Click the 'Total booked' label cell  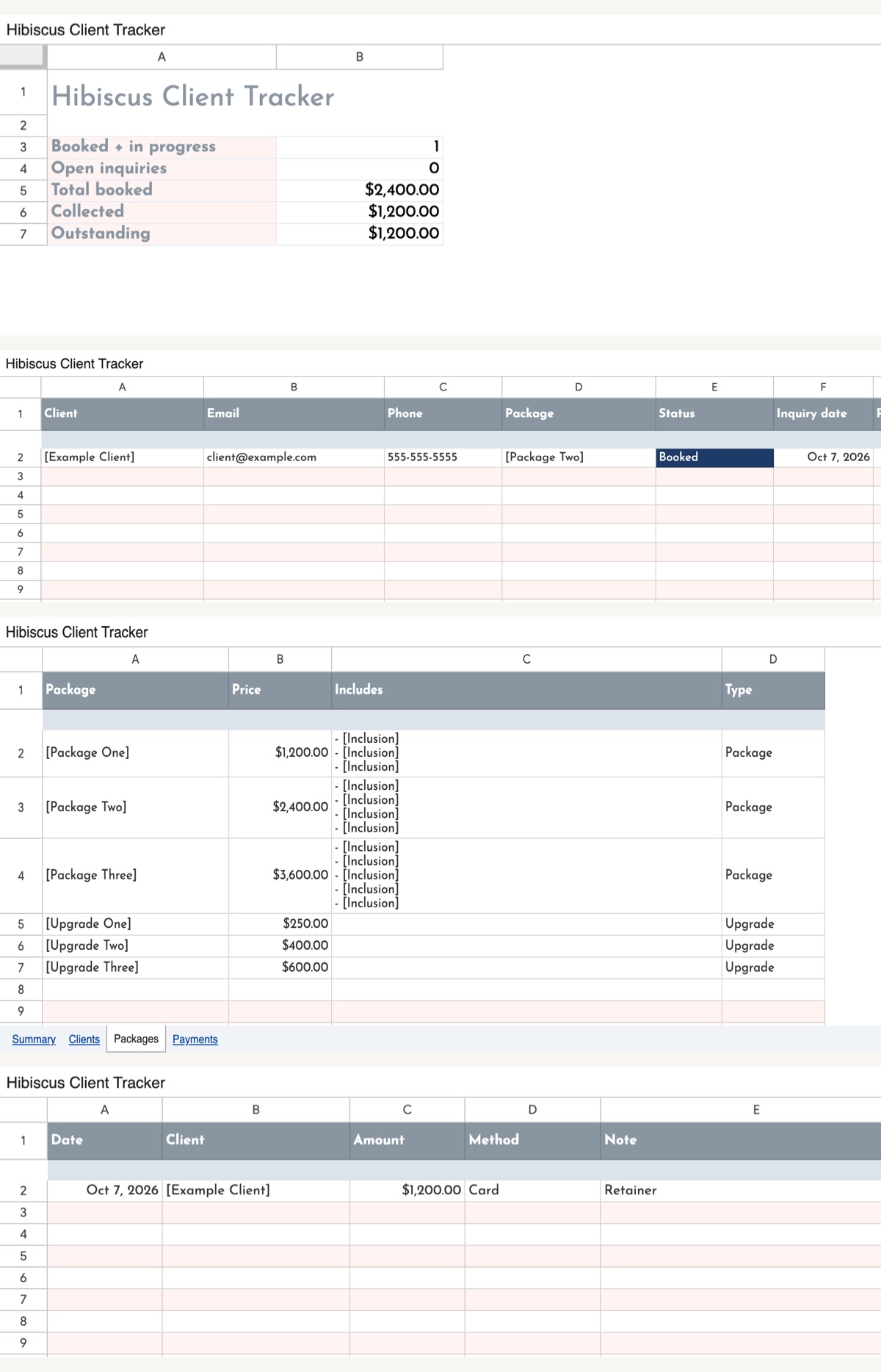pos(162,189)
